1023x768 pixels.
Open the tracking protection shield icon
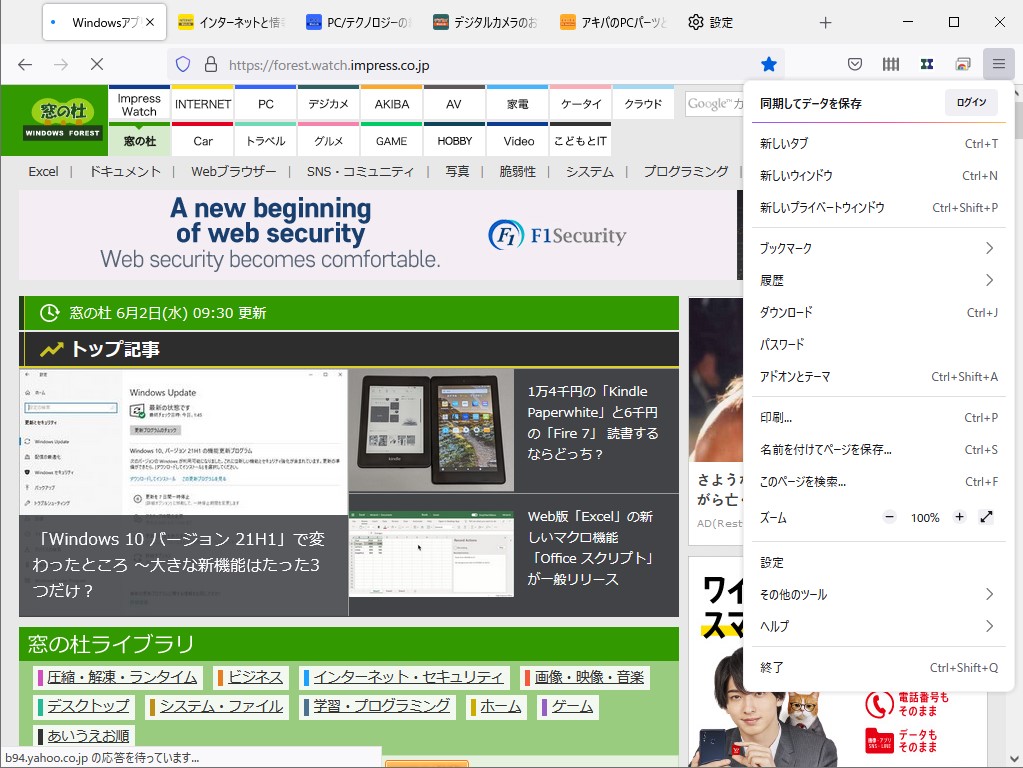[182, 63]
